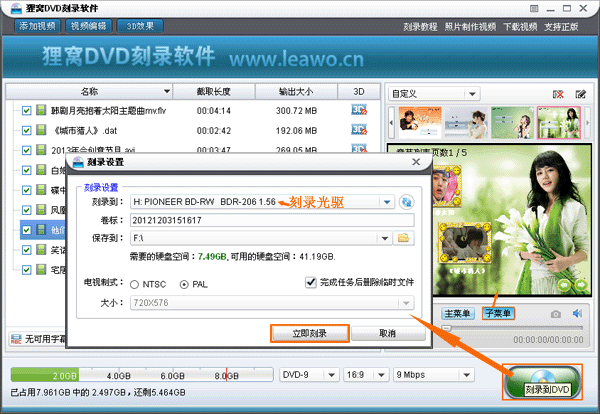Viewport: 600px width, 414px height.
Task: Open the 大小 720X576 dropdown
Action: (406, 303)
